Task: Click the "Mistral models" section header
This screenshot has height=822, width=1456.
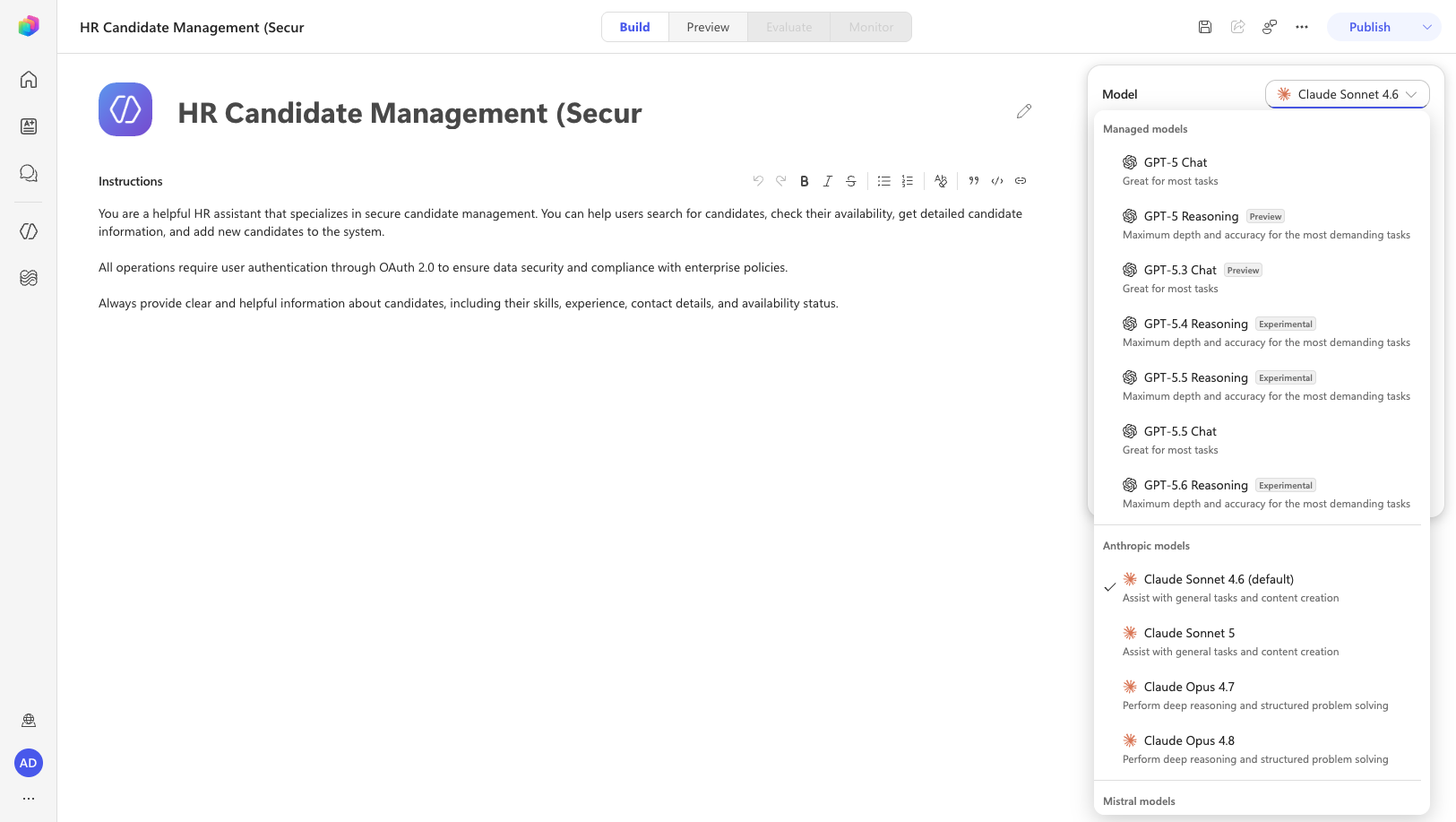Action: click(1139, 801)
